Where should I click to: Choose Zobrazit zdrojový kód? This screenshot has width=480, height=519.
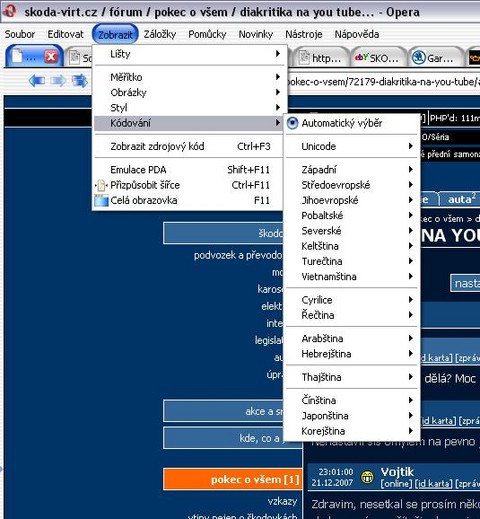click(190, 146)
